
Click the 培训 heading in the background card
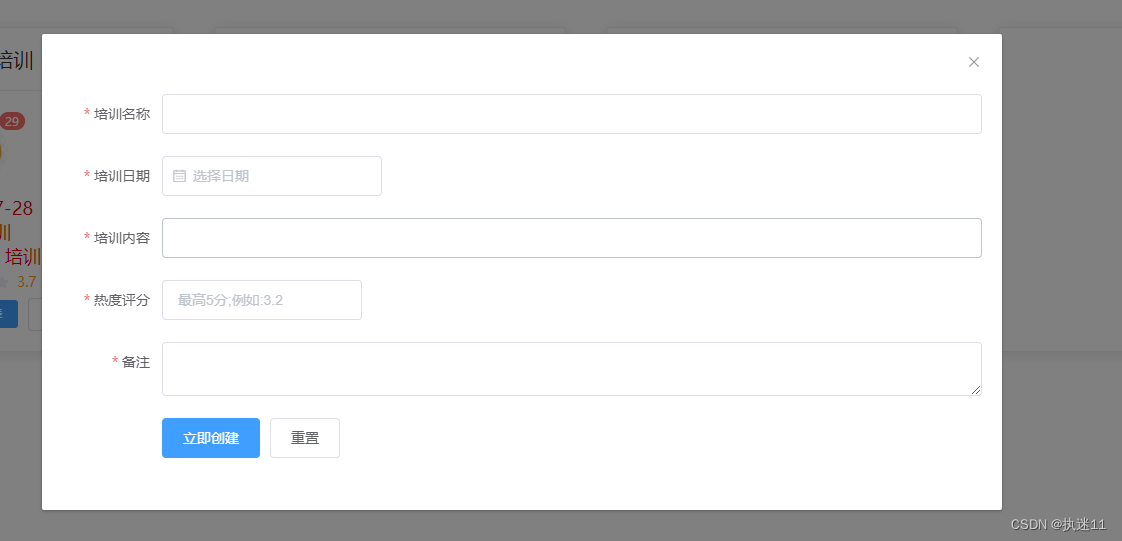(x=16, y=61)
